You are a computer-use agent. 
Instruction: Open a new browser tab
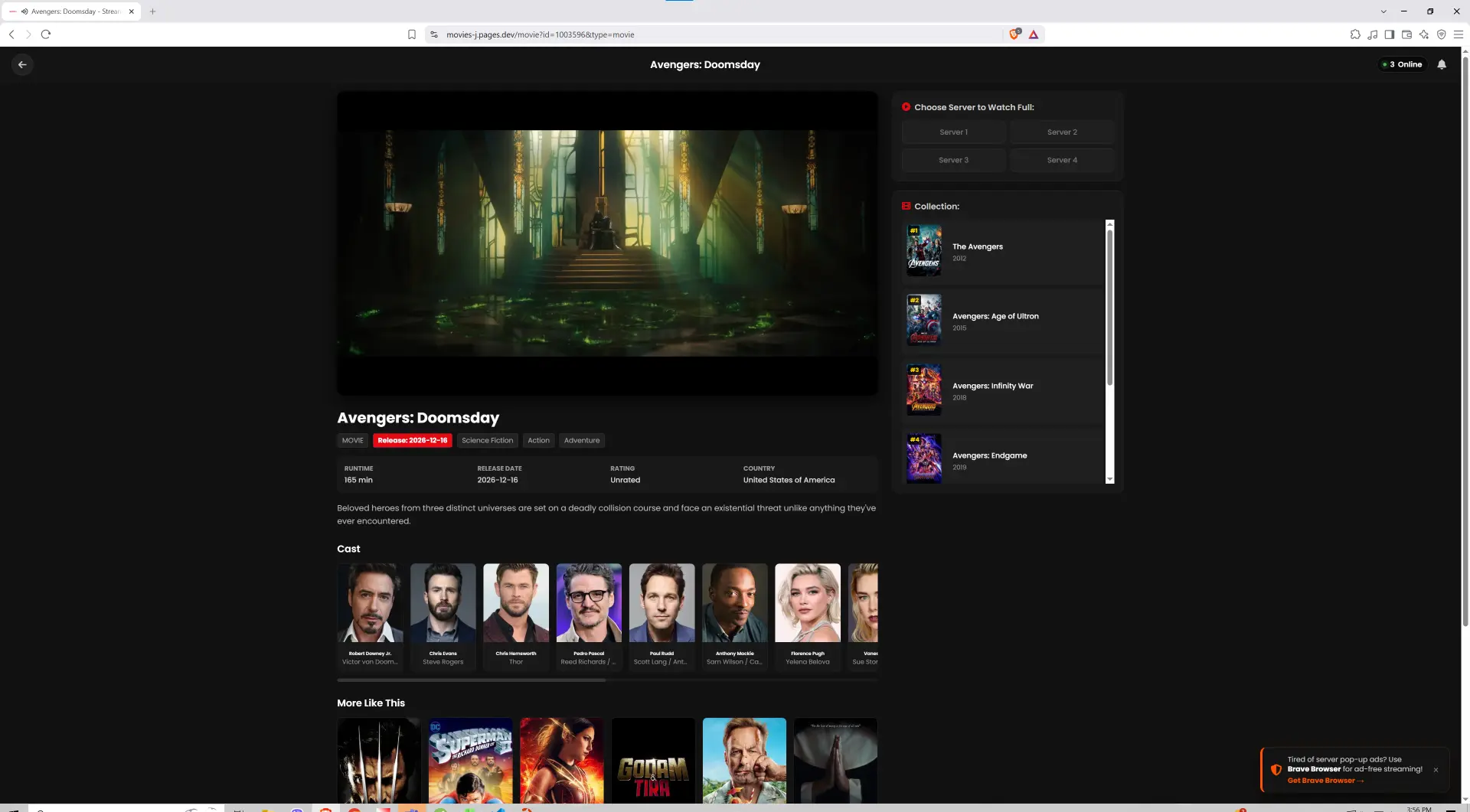[152, 11]
